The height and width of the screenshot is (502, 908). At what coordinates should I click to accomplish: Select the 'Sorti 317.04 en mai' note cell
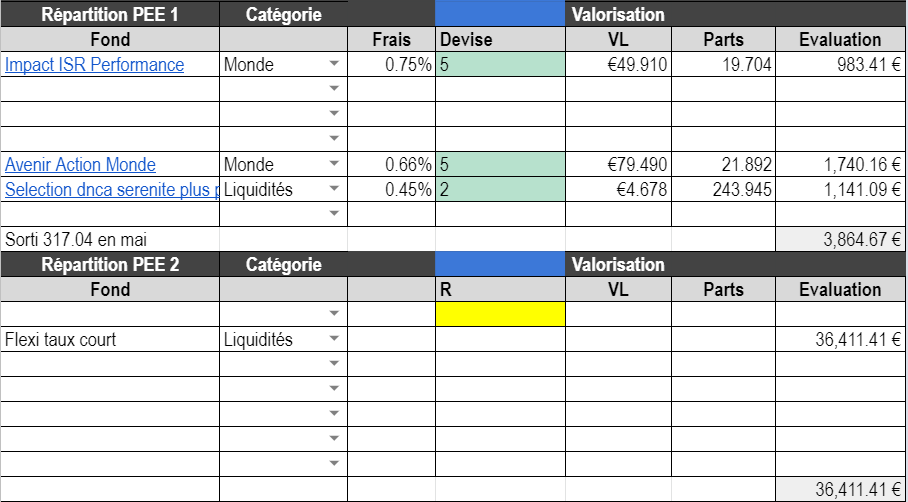[x=110, y=240]
